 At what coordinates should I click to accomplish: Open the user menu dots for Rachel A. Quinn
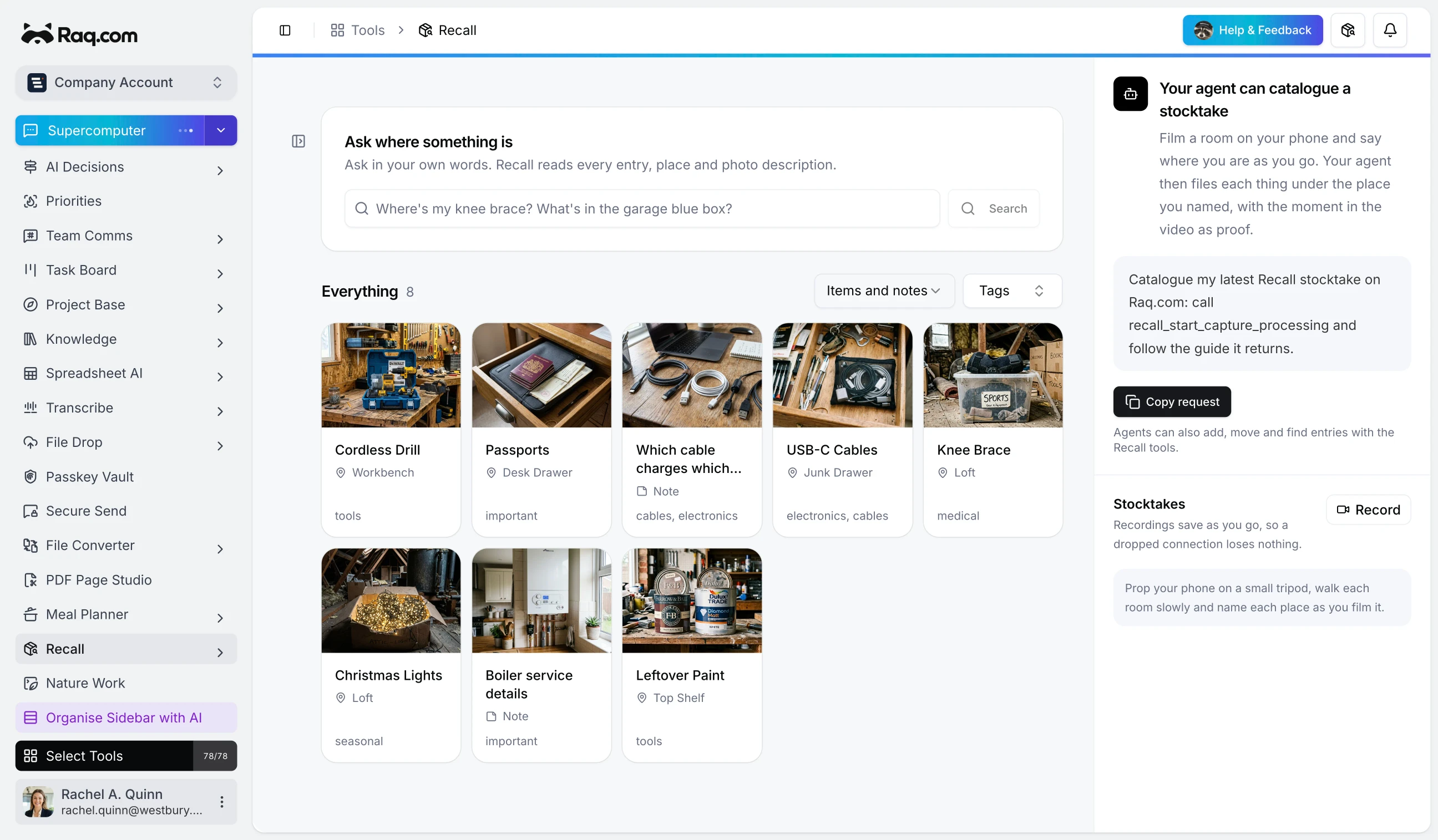pyautogui.click(x=221, y=802)
